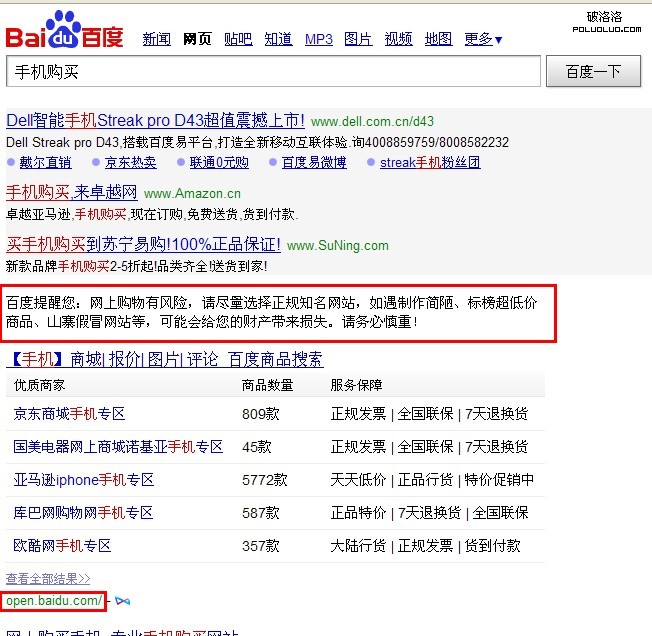The height and width of the screenshot is (636, 652).
Task: Switch to the 贴吧 tab
Action: [x=238, y=39]
